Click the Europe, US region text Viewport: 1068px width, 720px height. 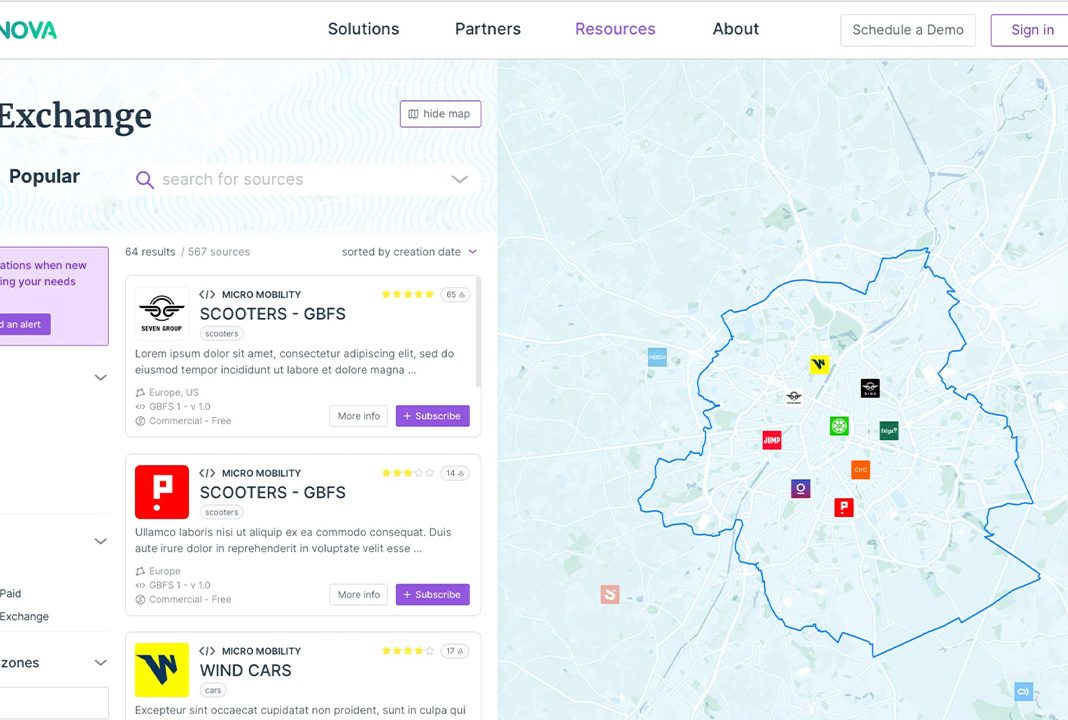(x=174, y=392)
